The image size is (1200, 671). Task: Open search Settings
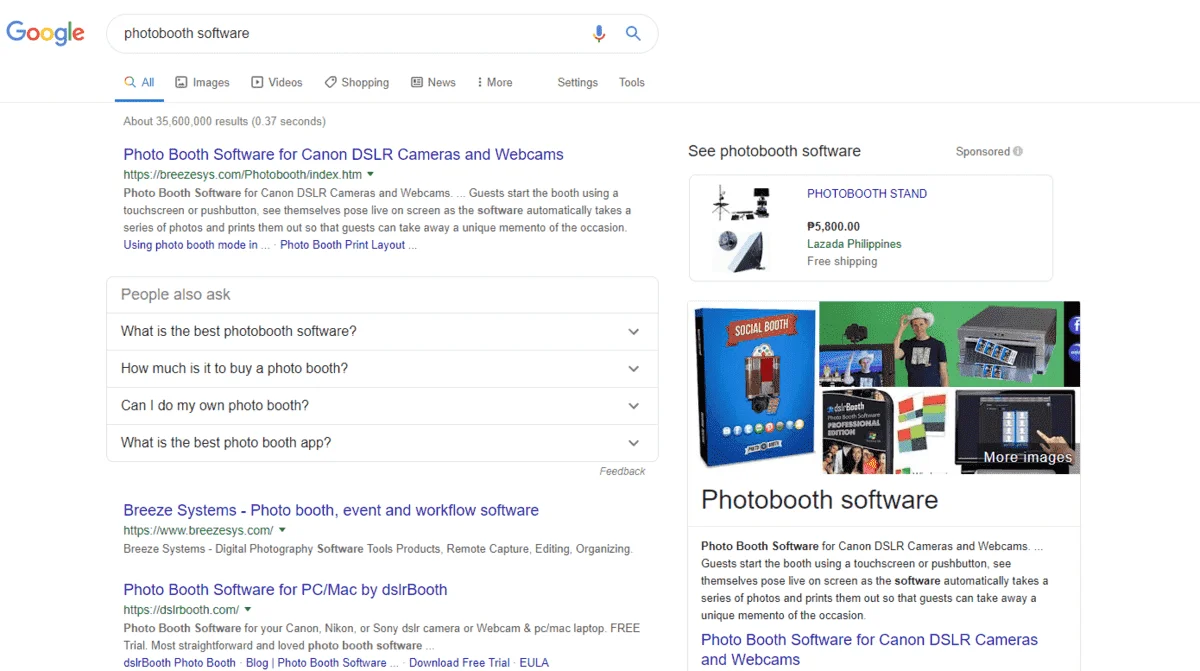[x=578, y=83]
